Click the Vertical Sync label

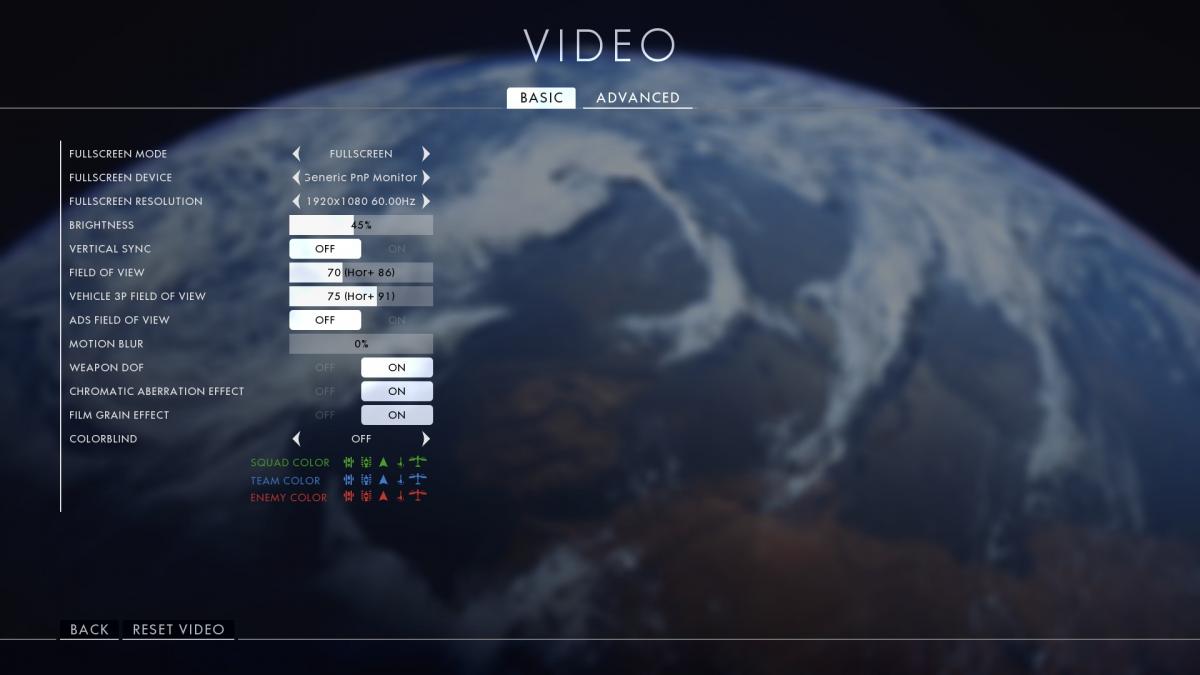click(x=110, y=249)
